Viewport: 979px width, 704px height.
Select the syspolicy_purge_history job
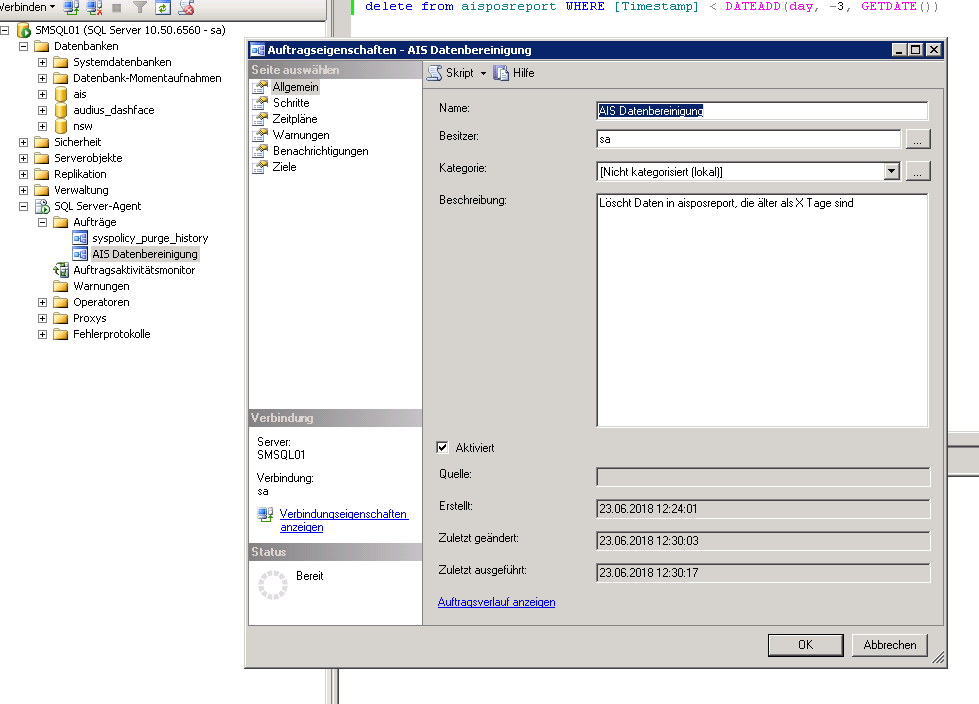[149, 238]
